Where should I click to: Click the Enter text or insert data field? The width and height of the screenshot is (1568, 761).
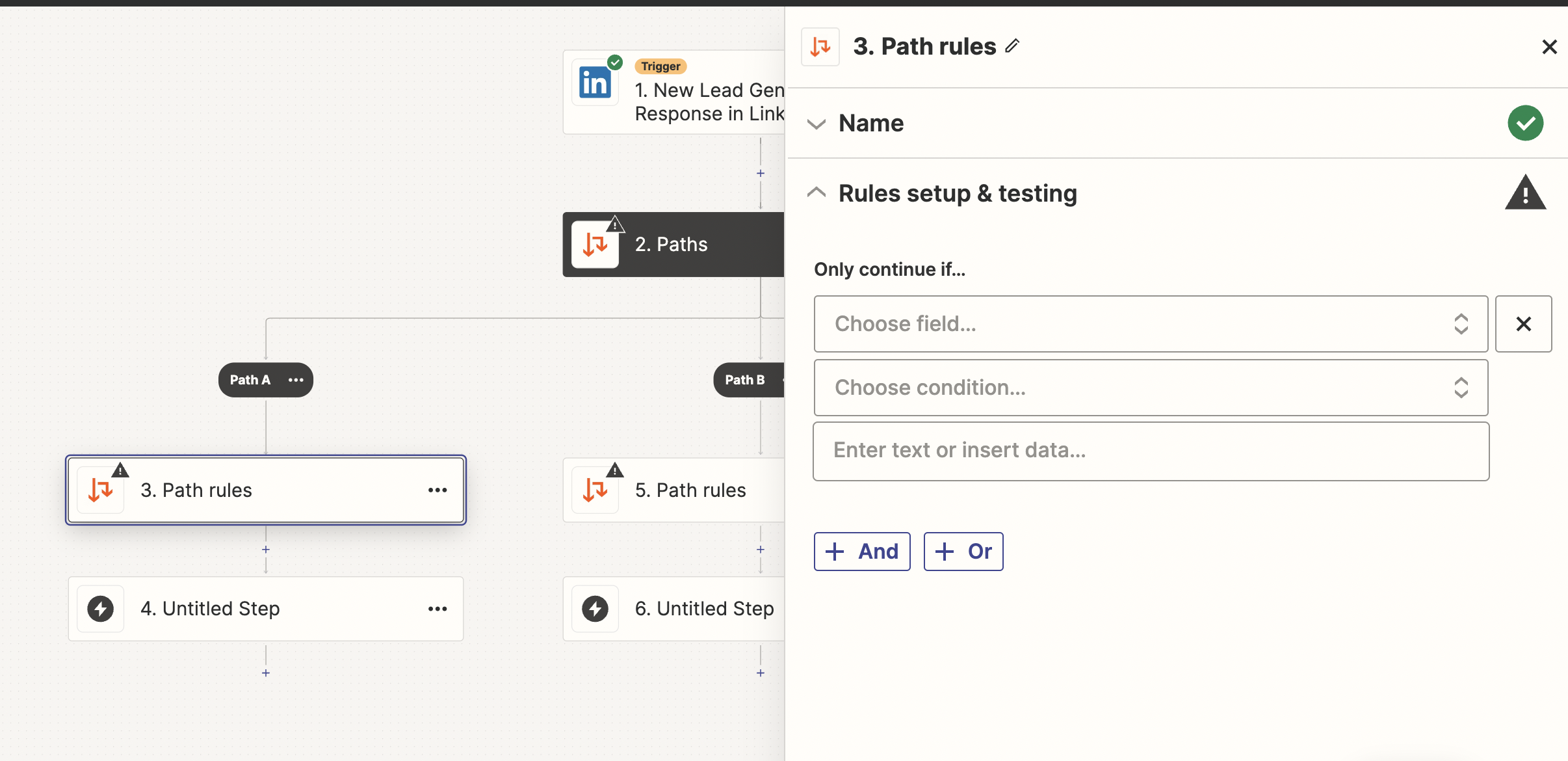coord(1150,450)
